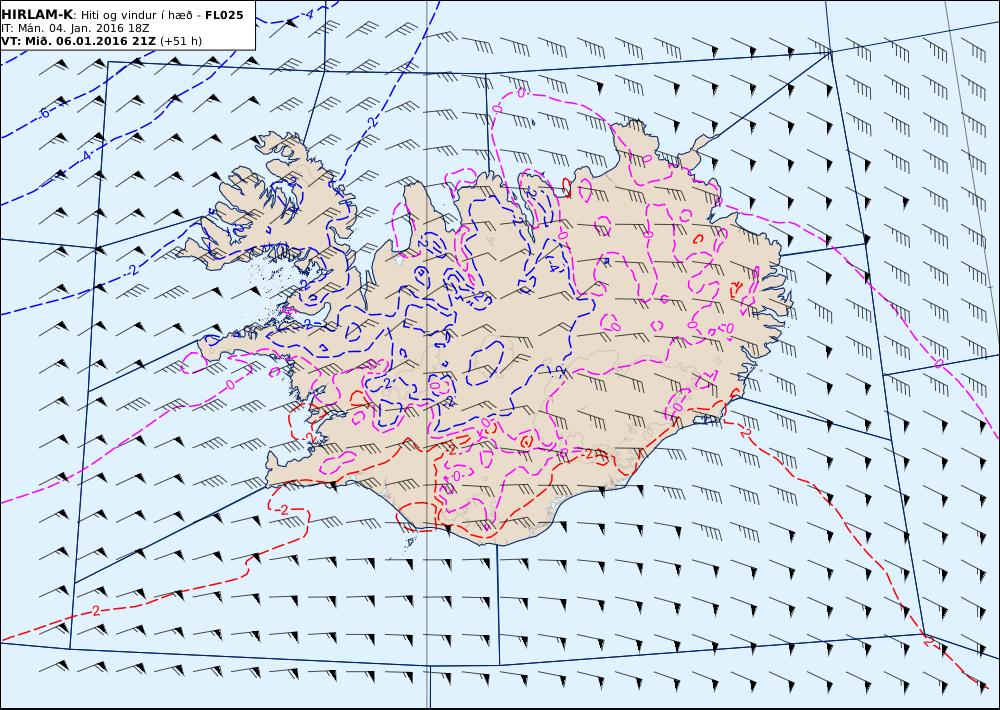Image resolution: width=1000 pixels, height=710 pixels.
Task: Click the "FL025" flight level label
Action: pyautogui.click(x=224, y=15)
